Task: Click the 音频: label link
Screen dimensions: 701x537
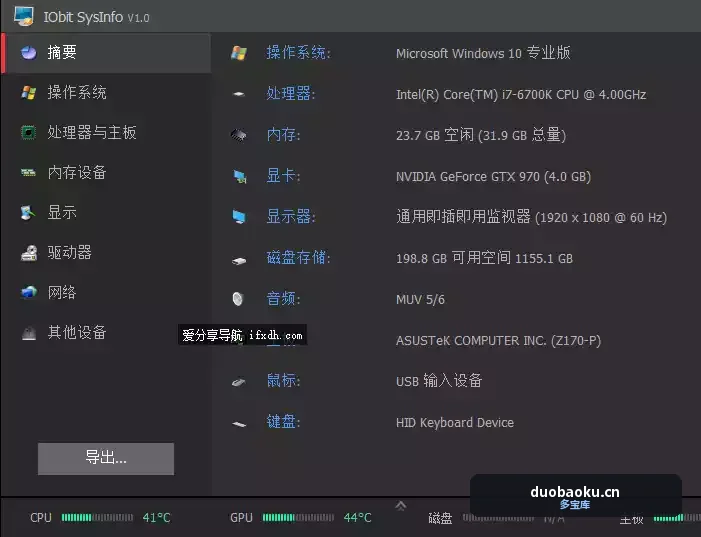Action: (x=283, y=299)
